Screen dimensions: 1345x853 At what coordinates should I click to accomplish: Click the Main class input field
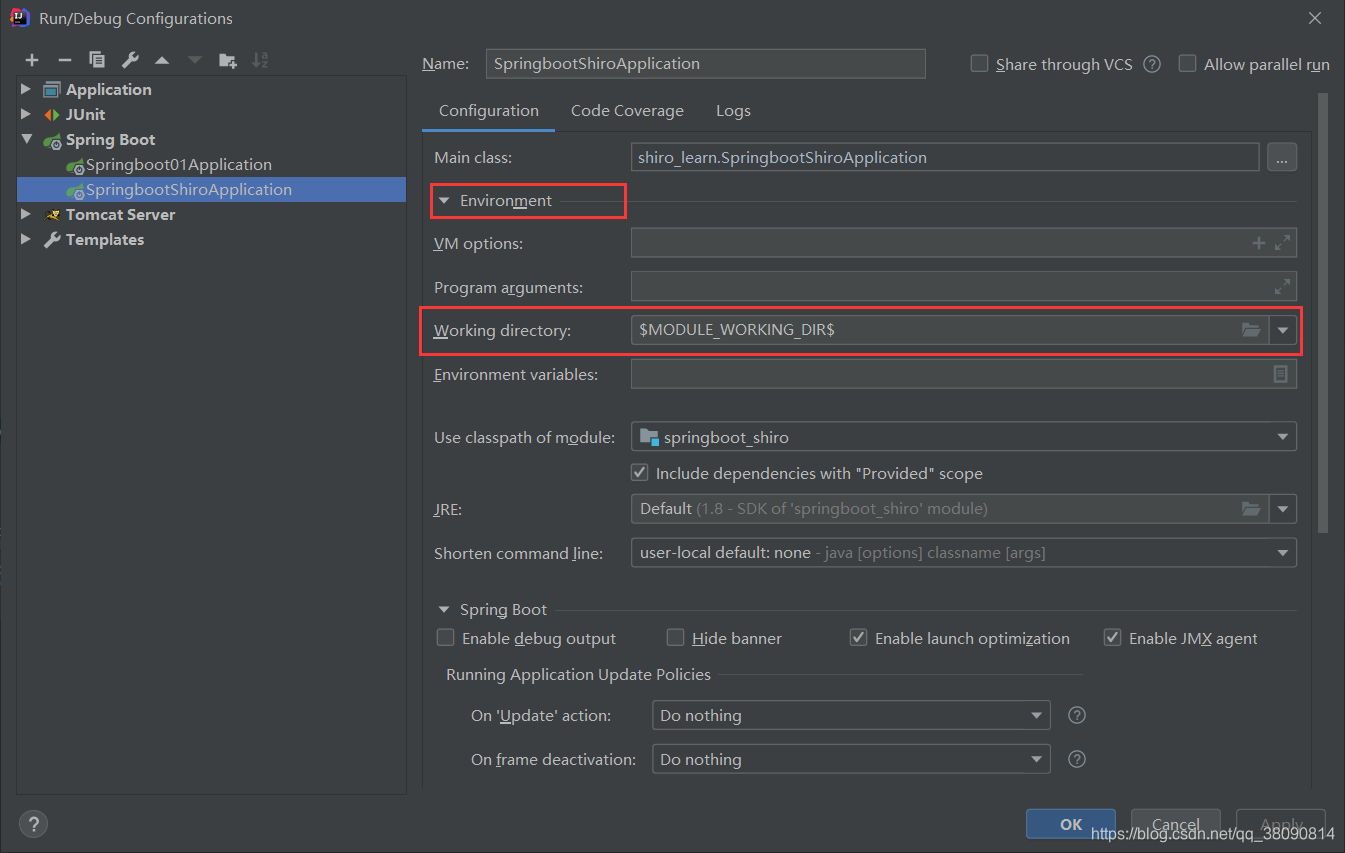tap(945, 157)
